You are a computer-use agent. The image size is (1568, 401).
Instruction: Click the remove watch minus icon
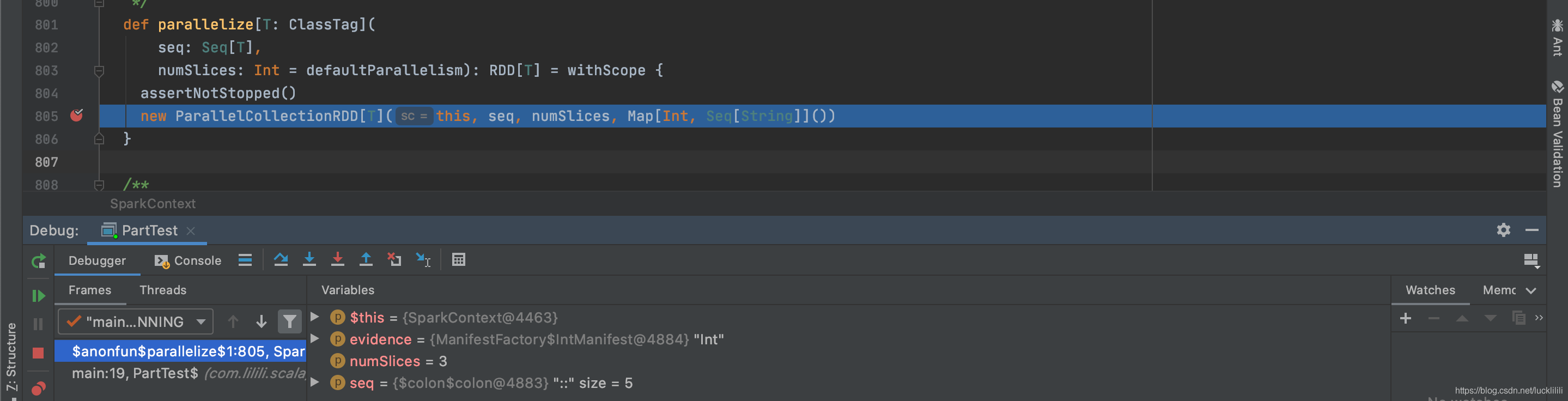tap(1434, 318)
